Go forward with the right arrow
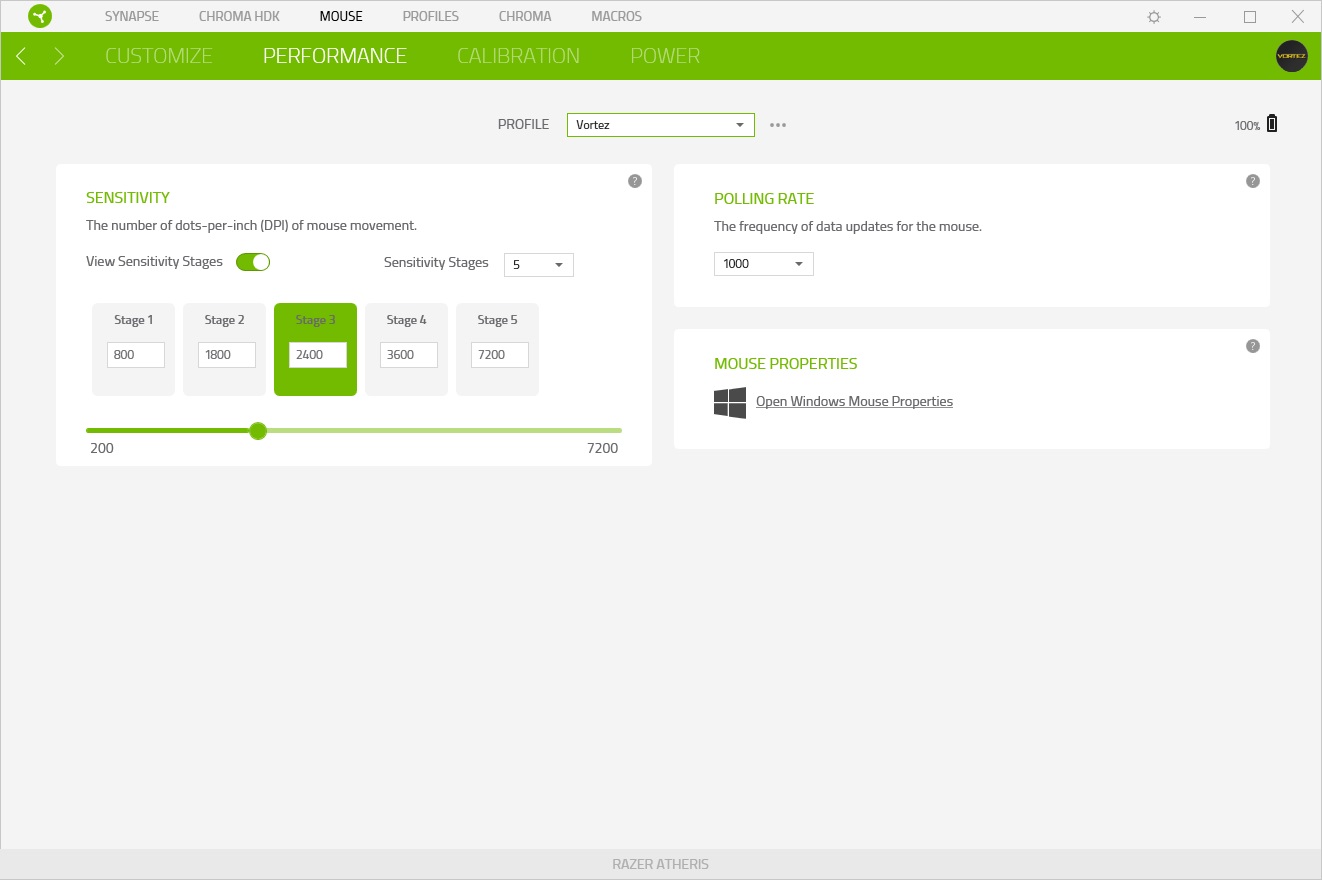The height and width of the screenshot is (880, 1322). pyautogui.click(x=59, y=56)
